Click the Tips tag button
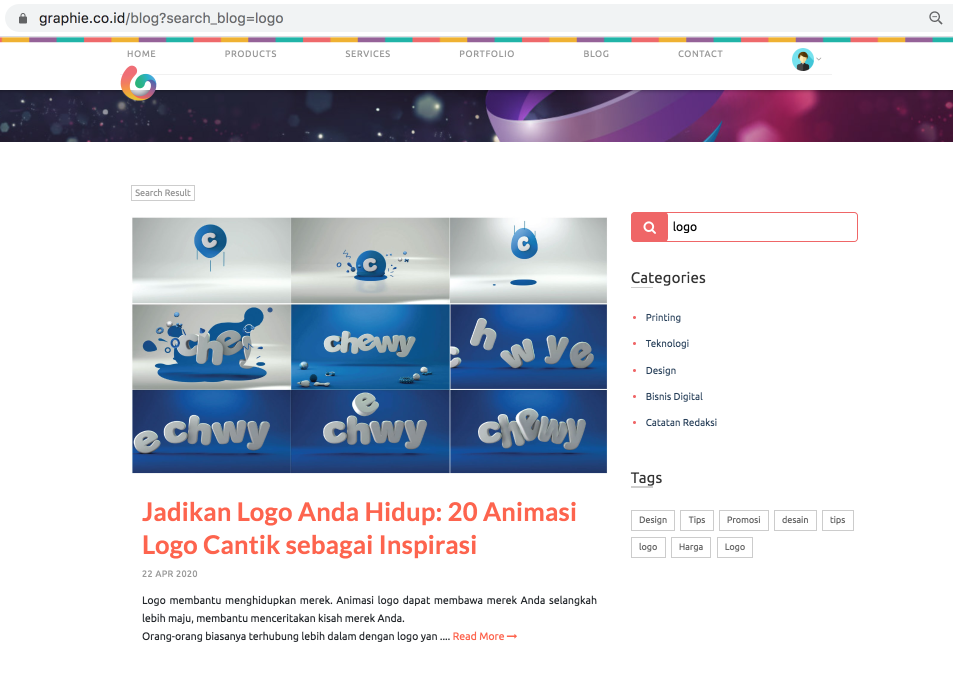Image resolution: width=953 pixels, height=673 pixels. pyautogui.click(x=697, y=520)
